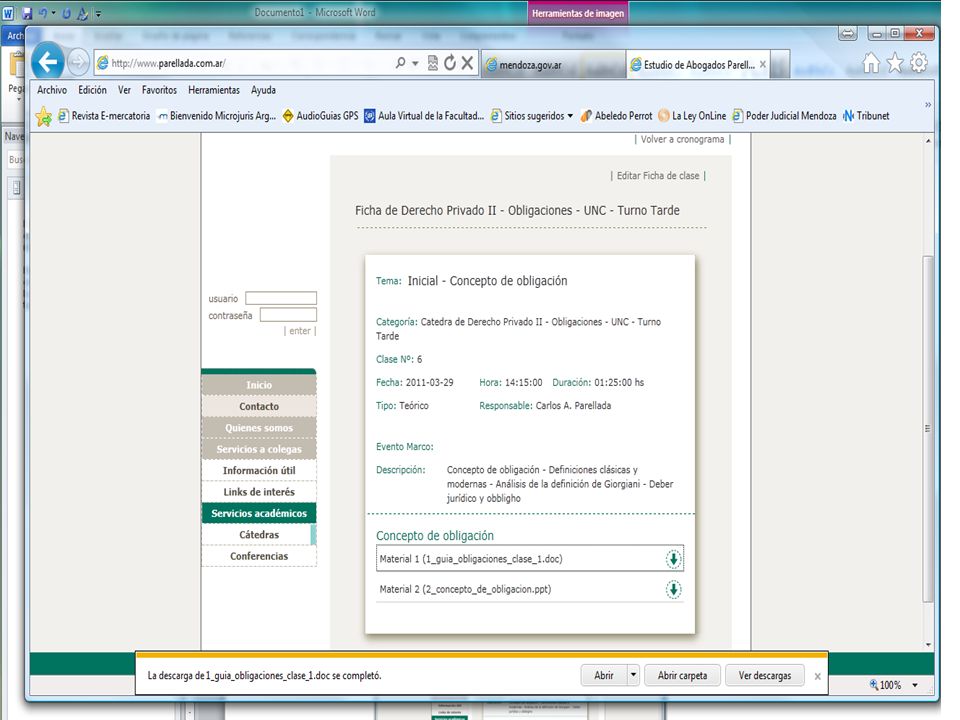The image size is (960, 720).
Task: Click the search magnifier in address bar
Action: pos(400,62)
